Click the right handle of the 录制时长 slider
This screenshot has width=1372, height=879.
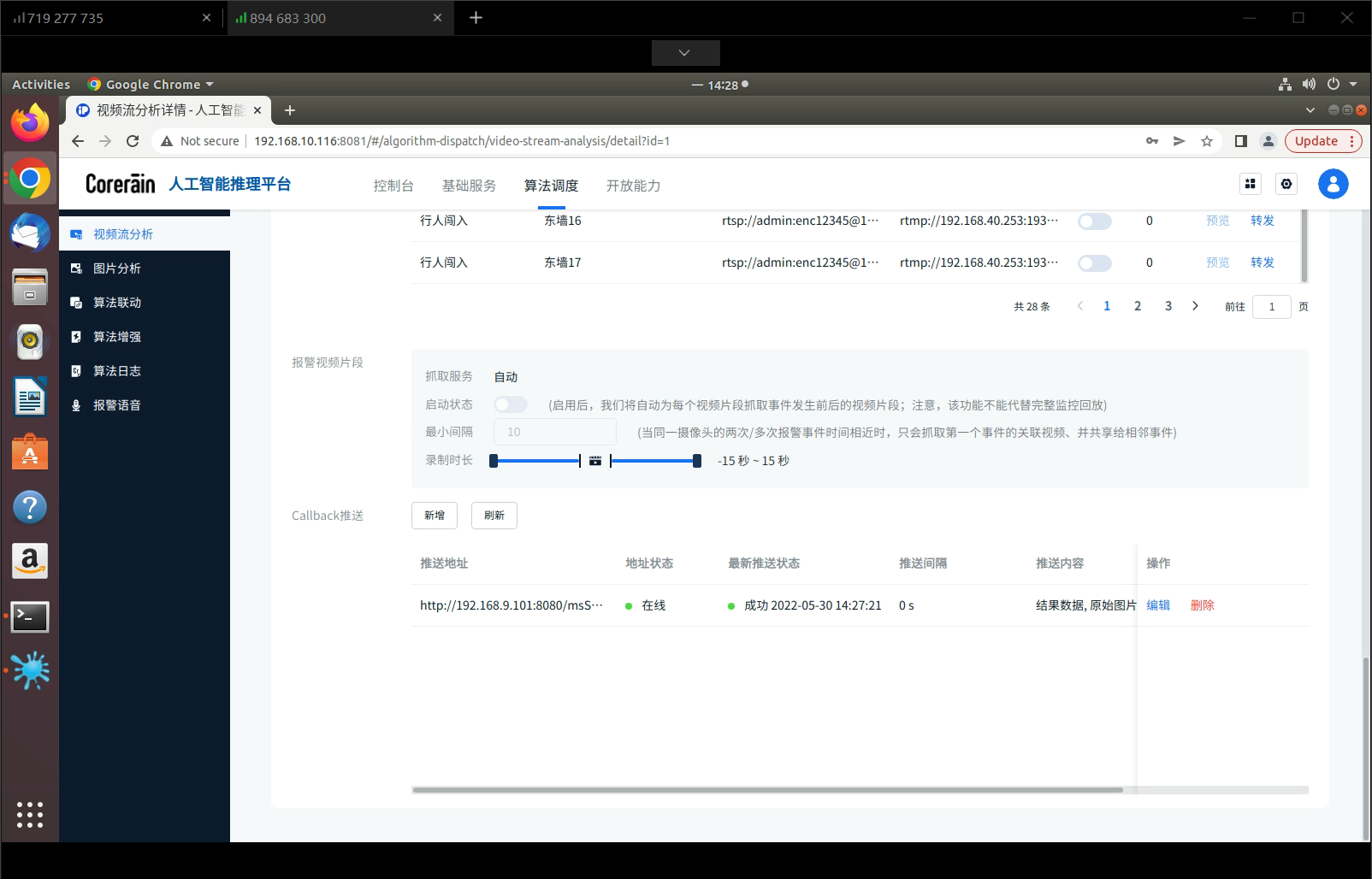tap(697, 461)
